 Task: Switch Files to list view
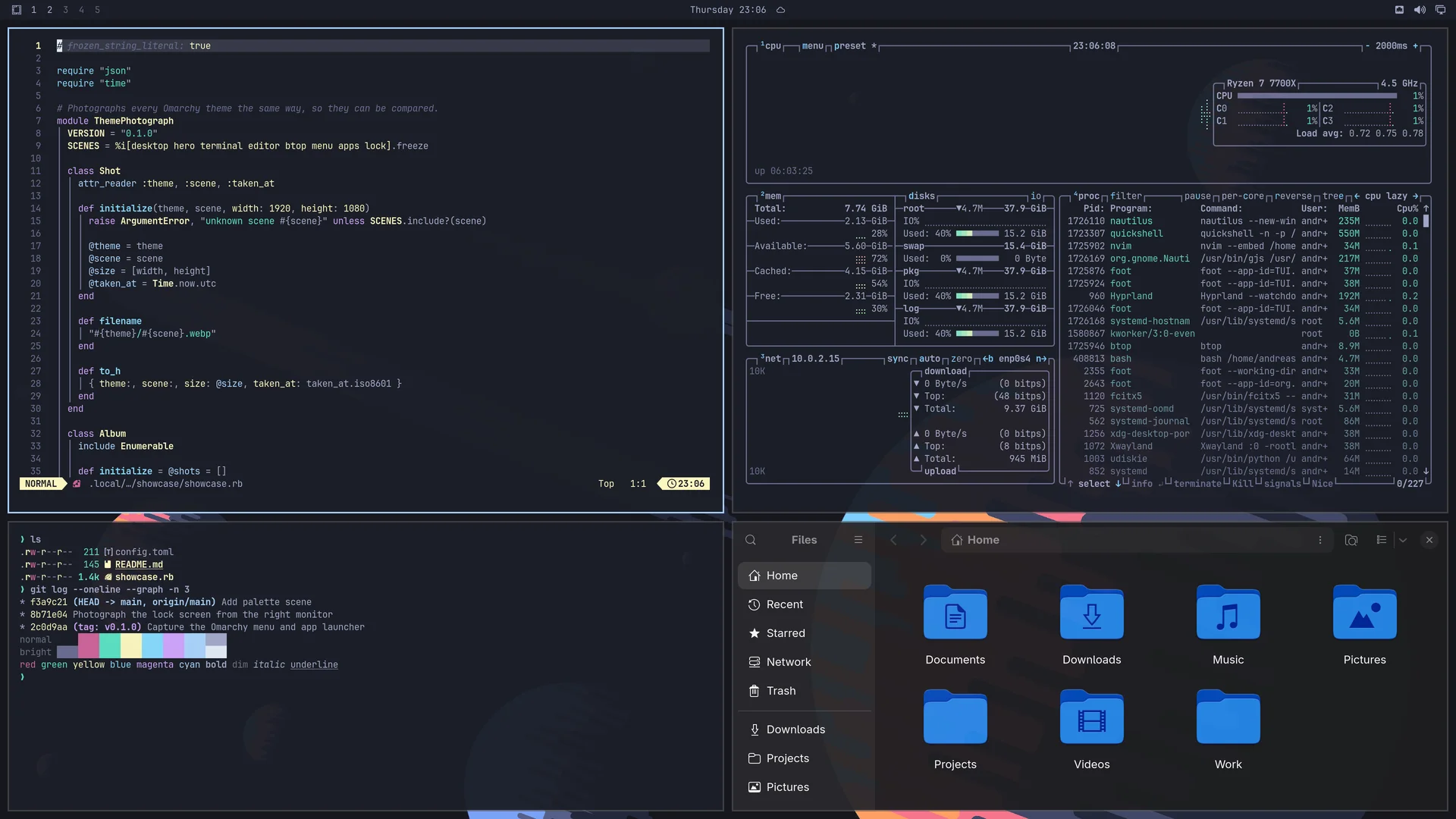coord(1382,540)
